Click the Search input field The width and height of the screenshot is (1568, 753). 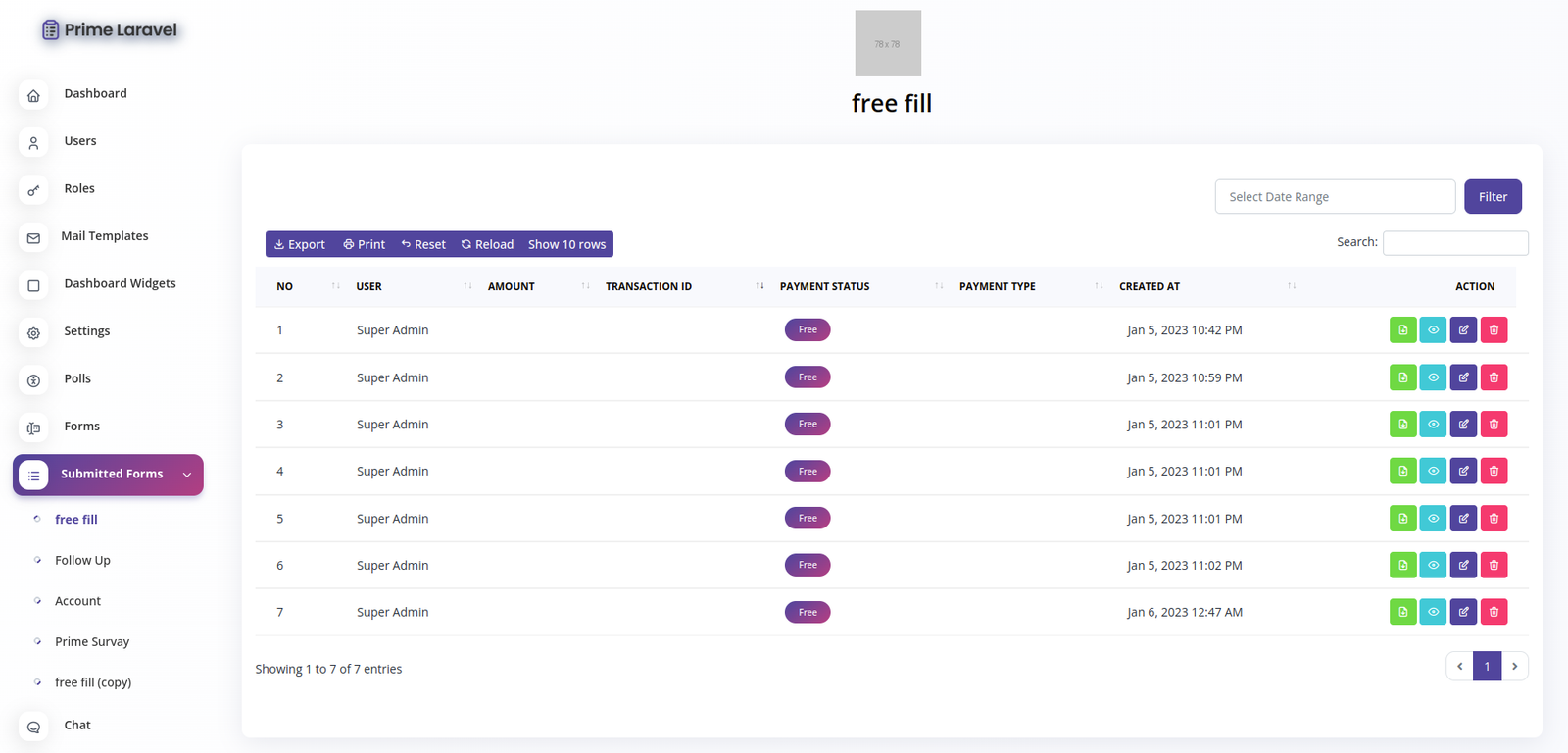pyautogui.click(x=1454, y=243)
